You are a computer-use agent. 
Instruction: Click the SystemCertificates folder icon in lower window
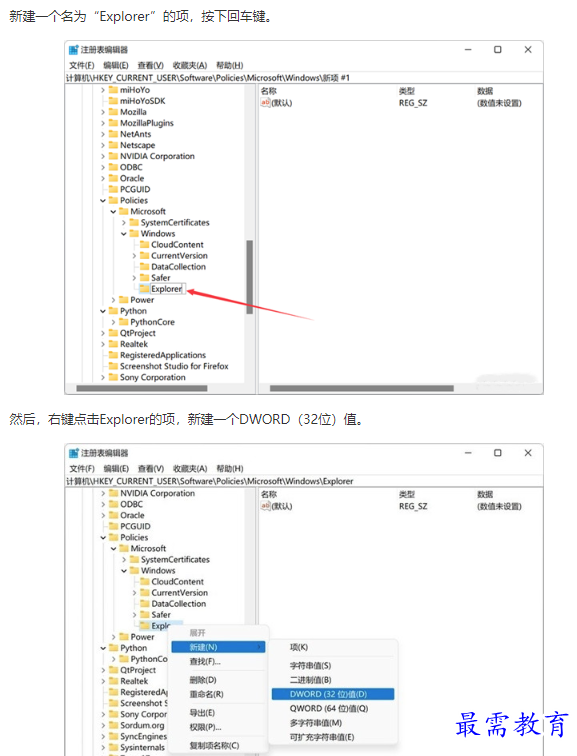click(134, 560)
